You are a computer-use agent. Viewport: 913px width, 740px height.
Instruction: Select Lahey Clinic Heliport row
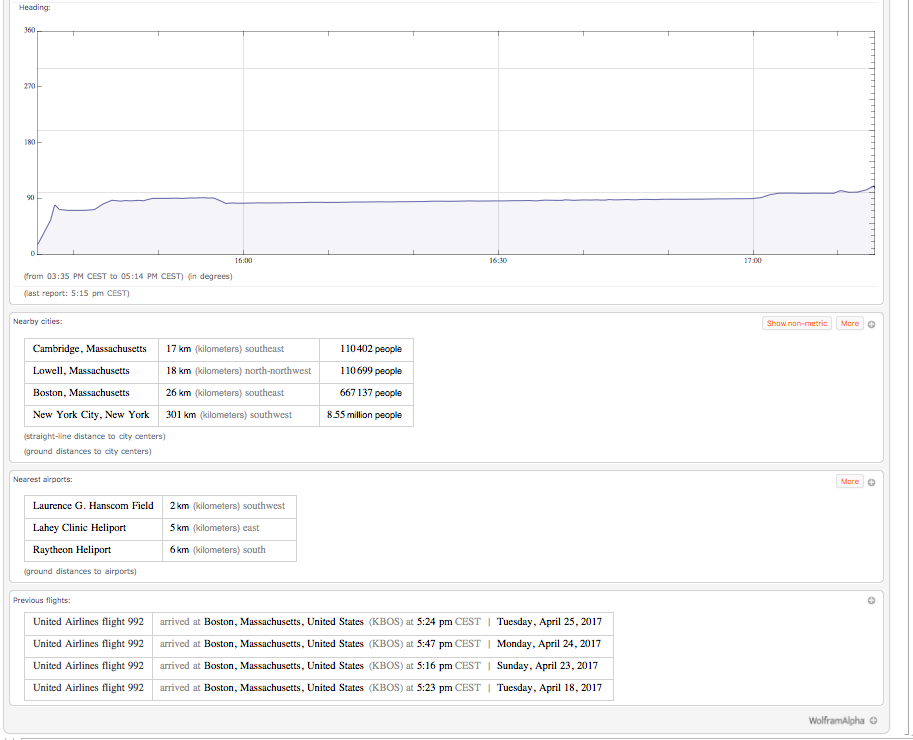[x=160, y=528]
